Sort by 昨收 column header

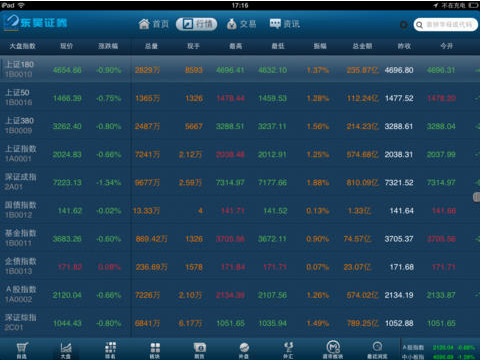(x=404, y=46)
